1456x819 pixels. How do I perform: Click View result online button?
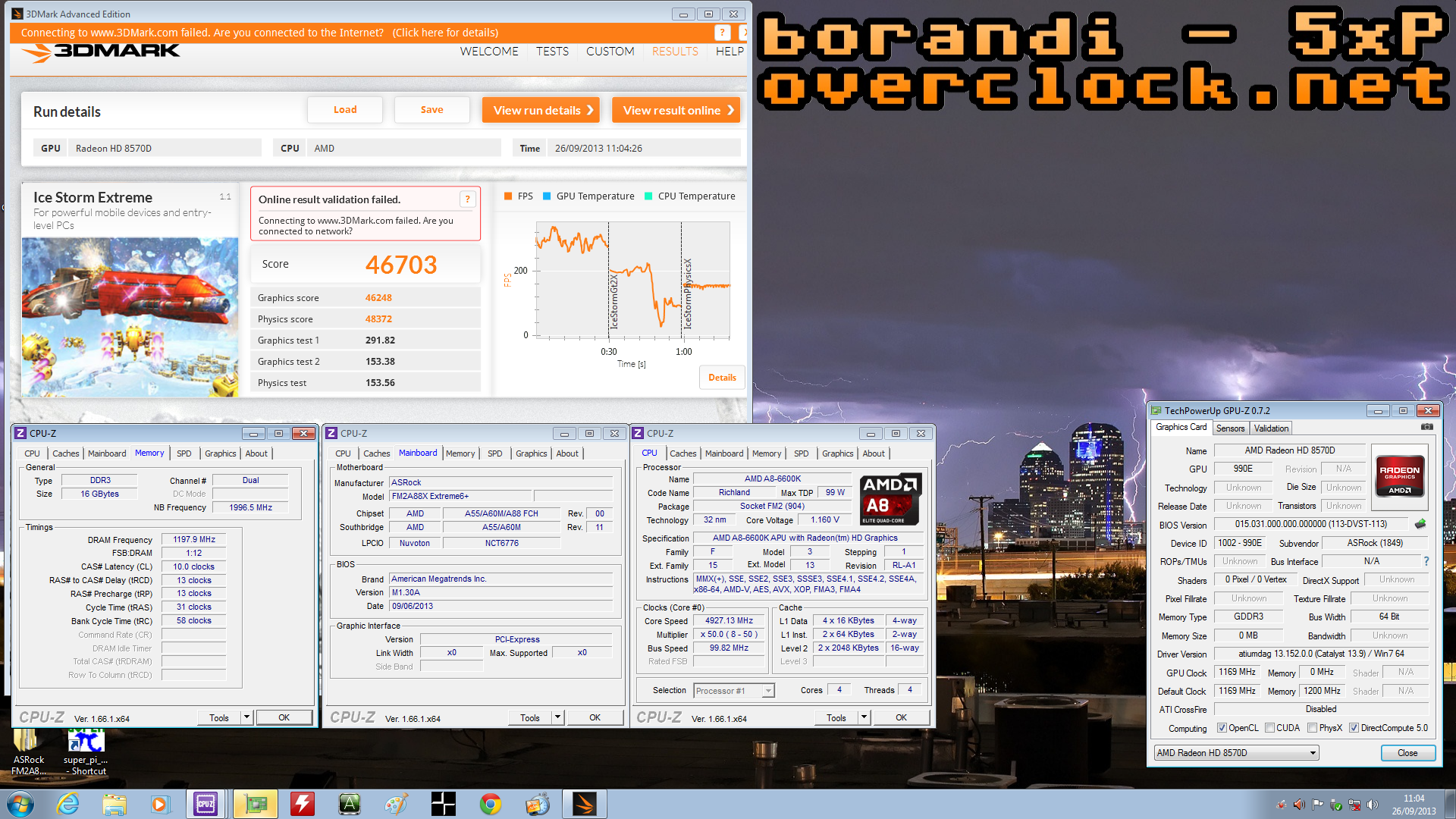coord(676,110)
